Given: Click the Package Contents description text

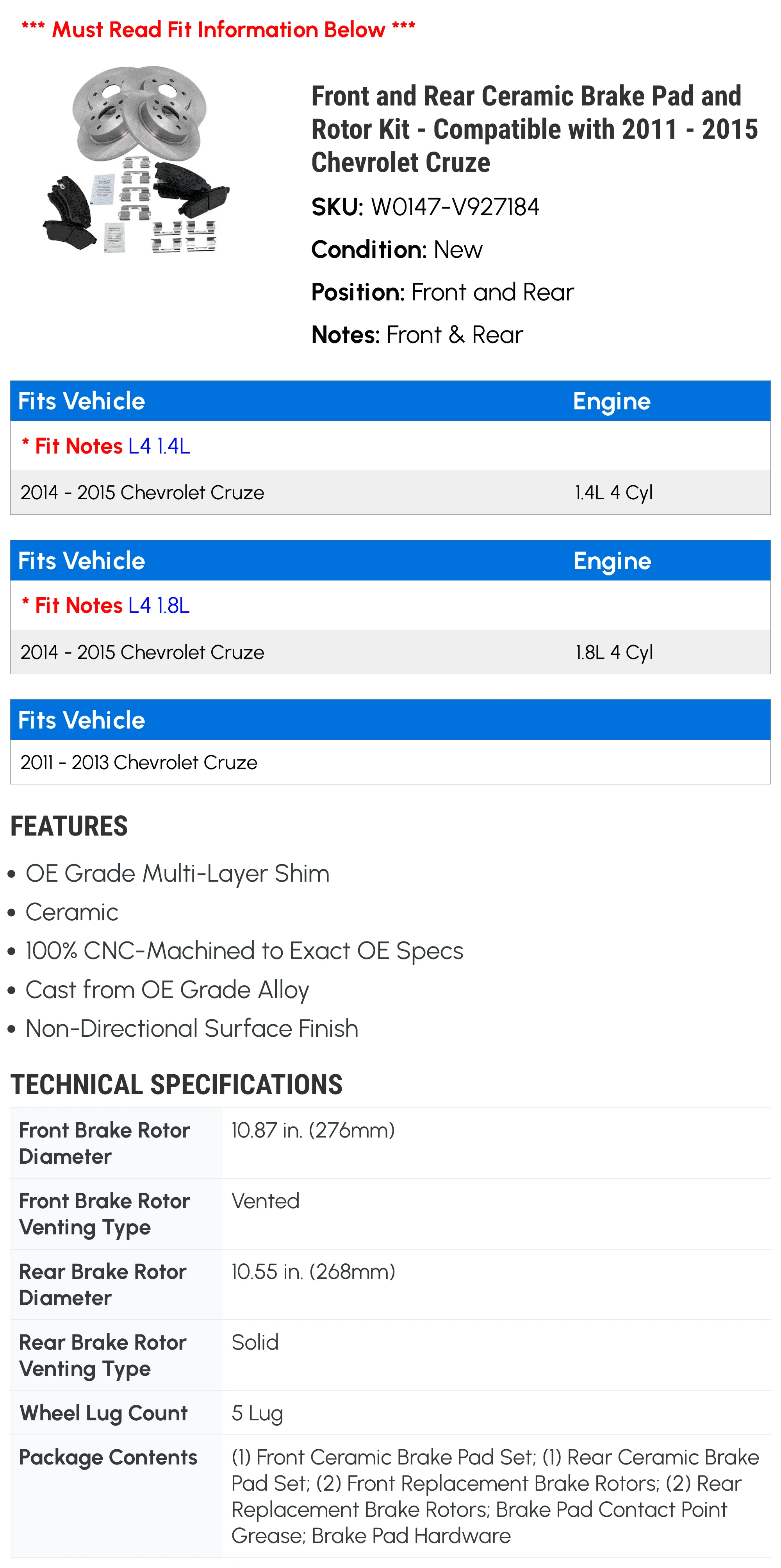Looking at the screenshot, I should tap(494, 1496).
